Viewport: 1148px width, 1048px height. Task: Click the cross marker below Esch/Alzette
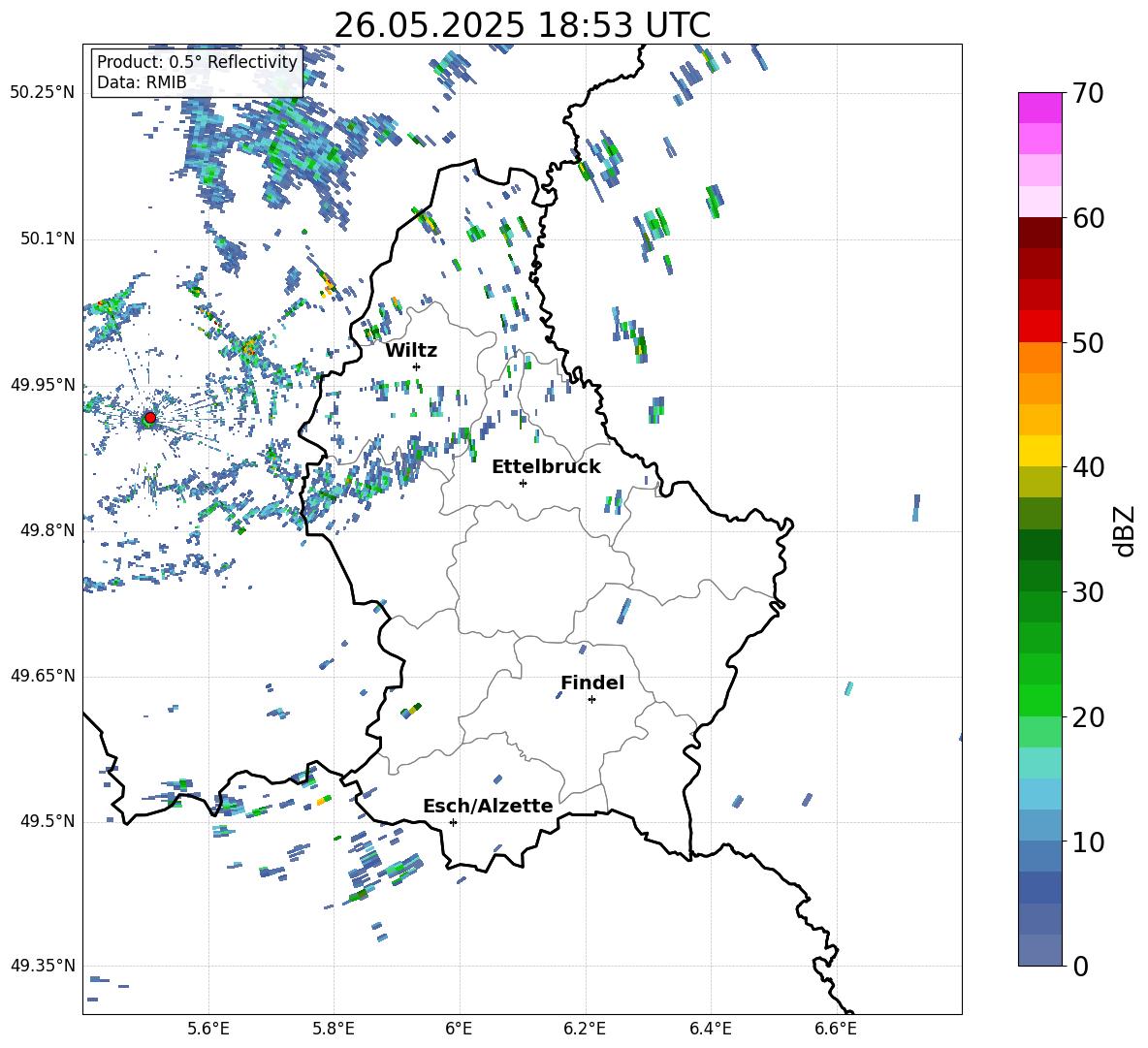click(x=453, y=822)
